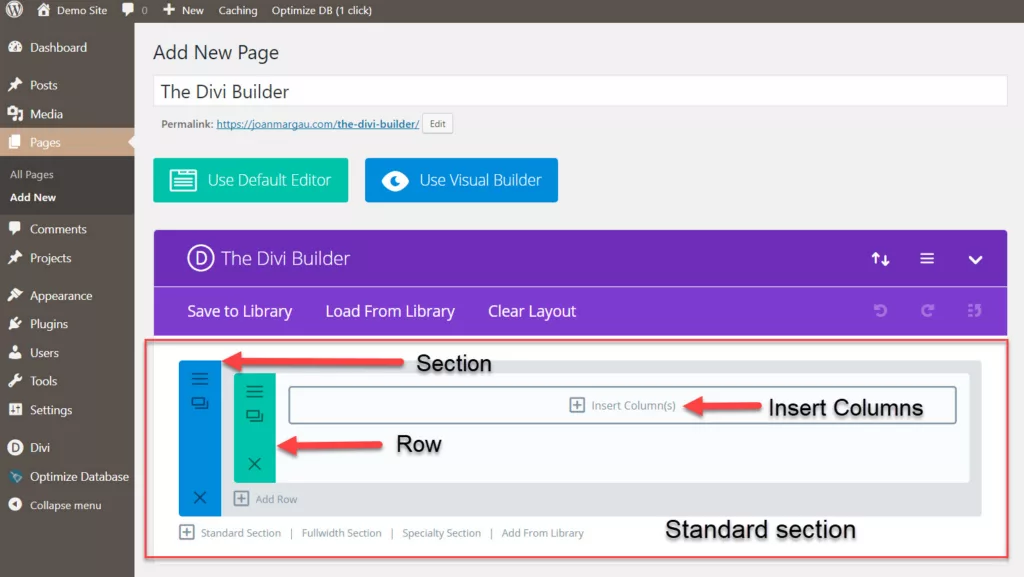Click Use Visual Builder button

click(461, 180)
